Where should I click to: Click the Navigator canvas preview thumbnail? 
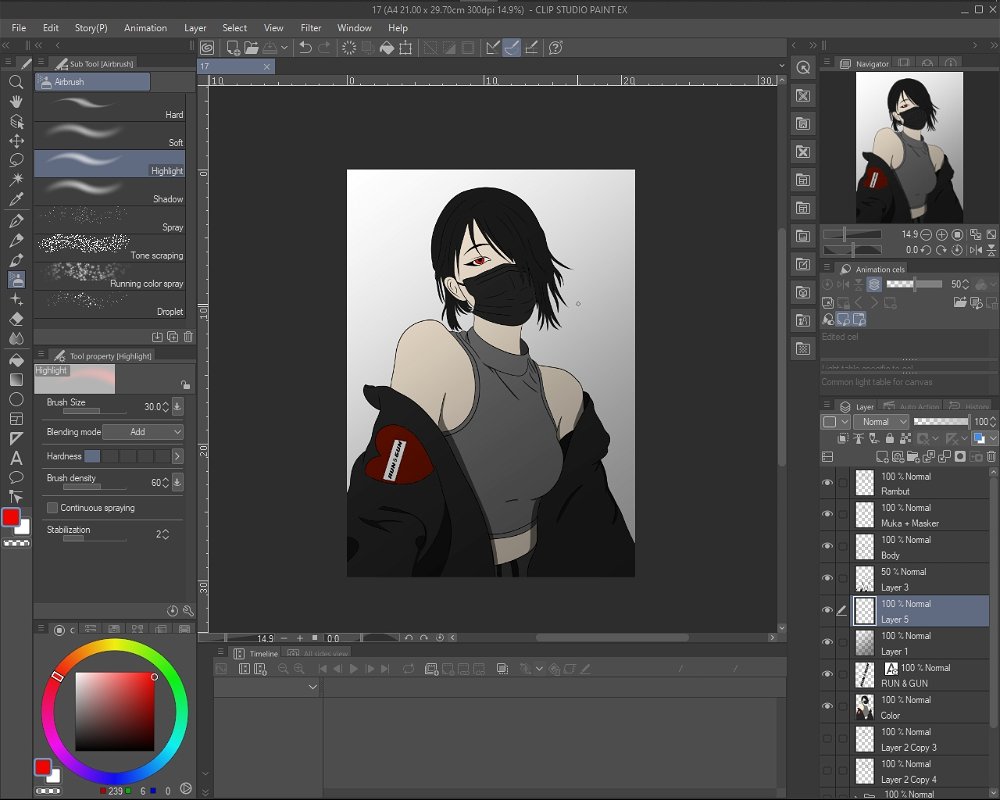909,147
